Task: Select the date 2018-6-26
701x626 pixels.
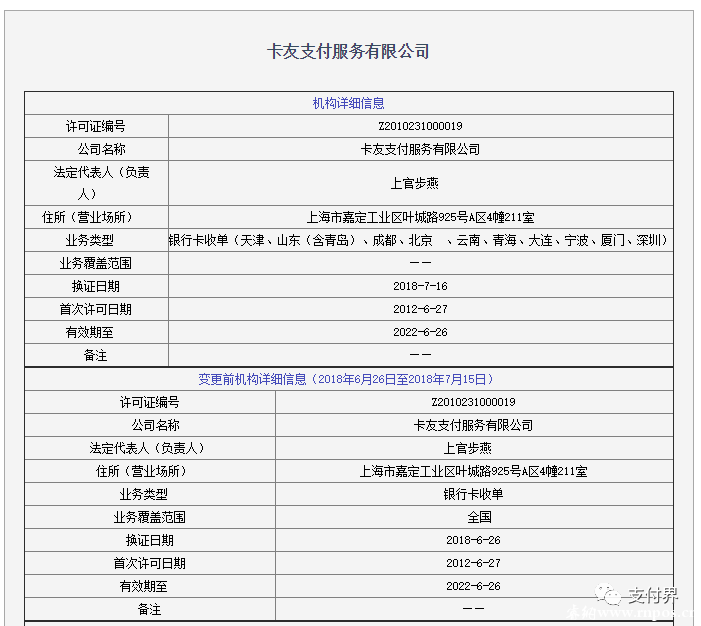Action: 473,540
